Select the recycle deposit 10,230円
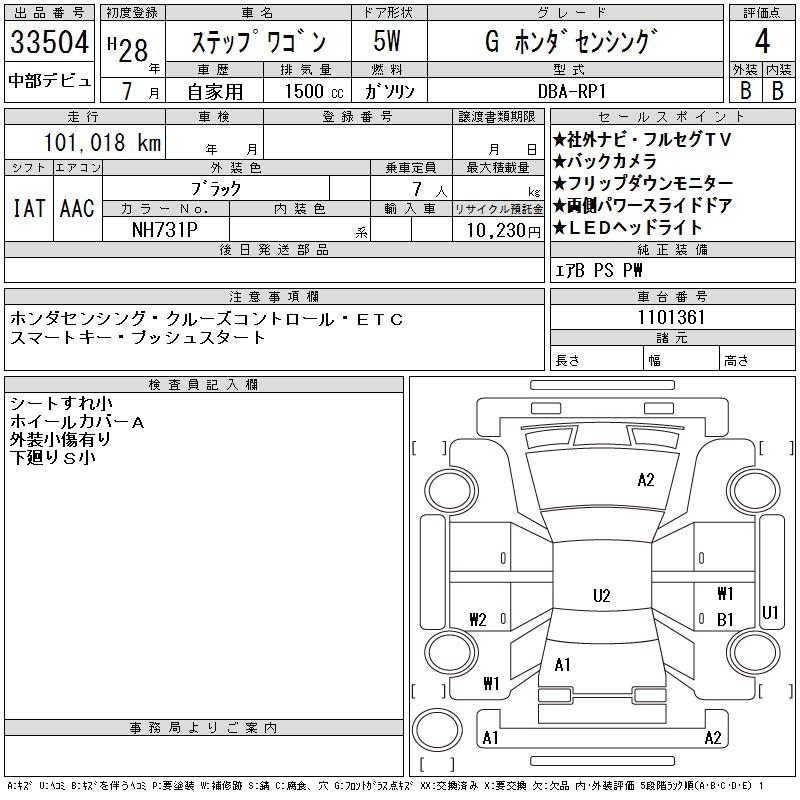This screenshot has width=800, height=800. point(503,231)
